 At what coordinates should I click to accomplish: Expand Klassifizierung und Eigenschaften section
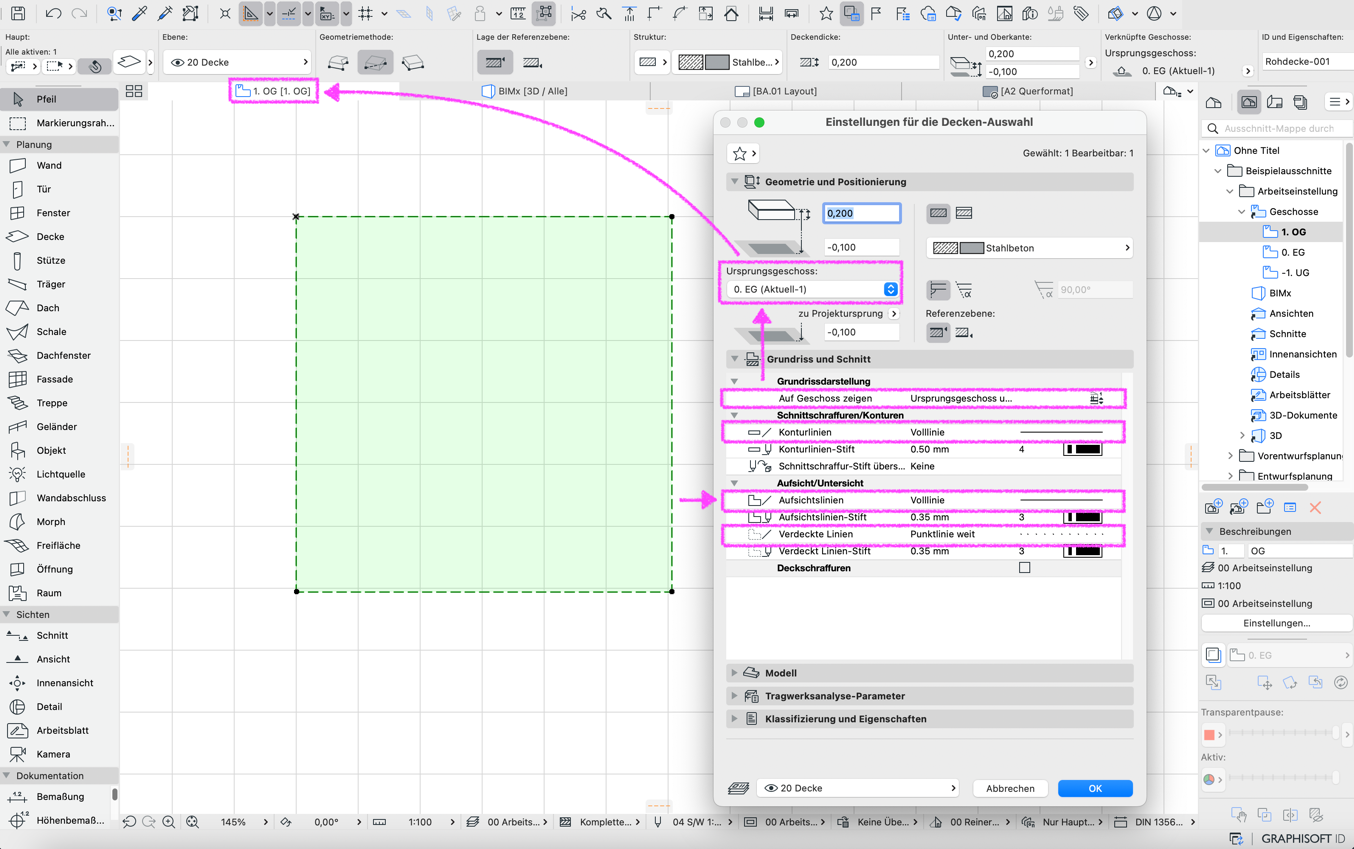click(735, 719)
